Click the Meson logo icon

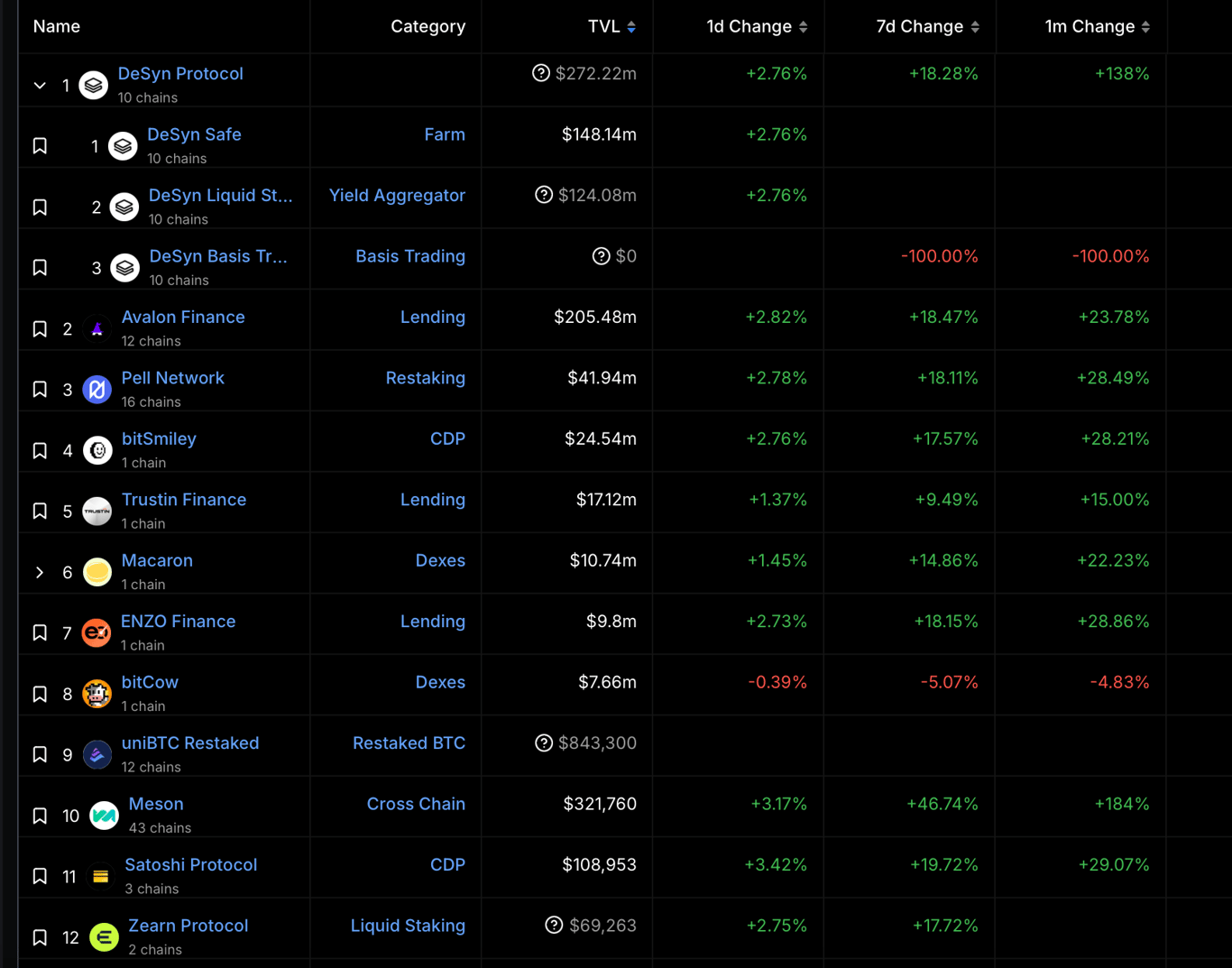[x=105, y=816]
